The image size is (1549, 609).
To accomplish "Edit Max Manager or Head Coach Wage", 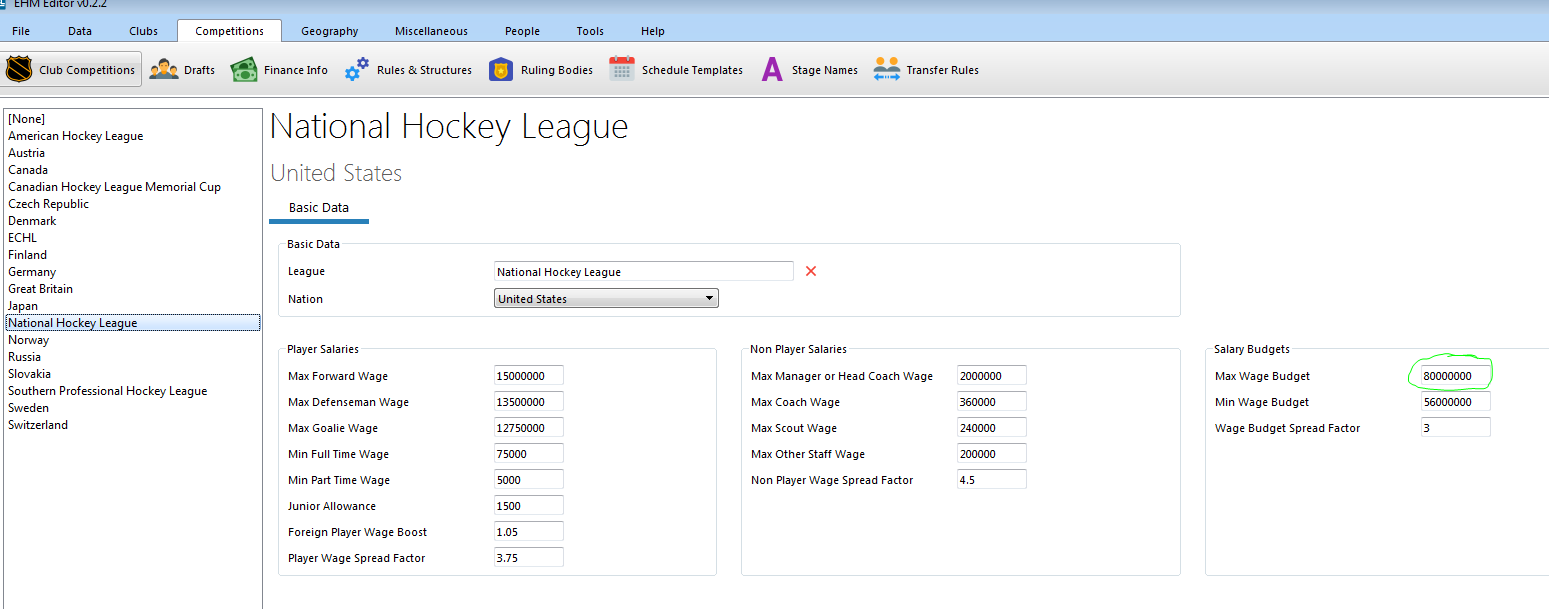I will coord(992,376).
